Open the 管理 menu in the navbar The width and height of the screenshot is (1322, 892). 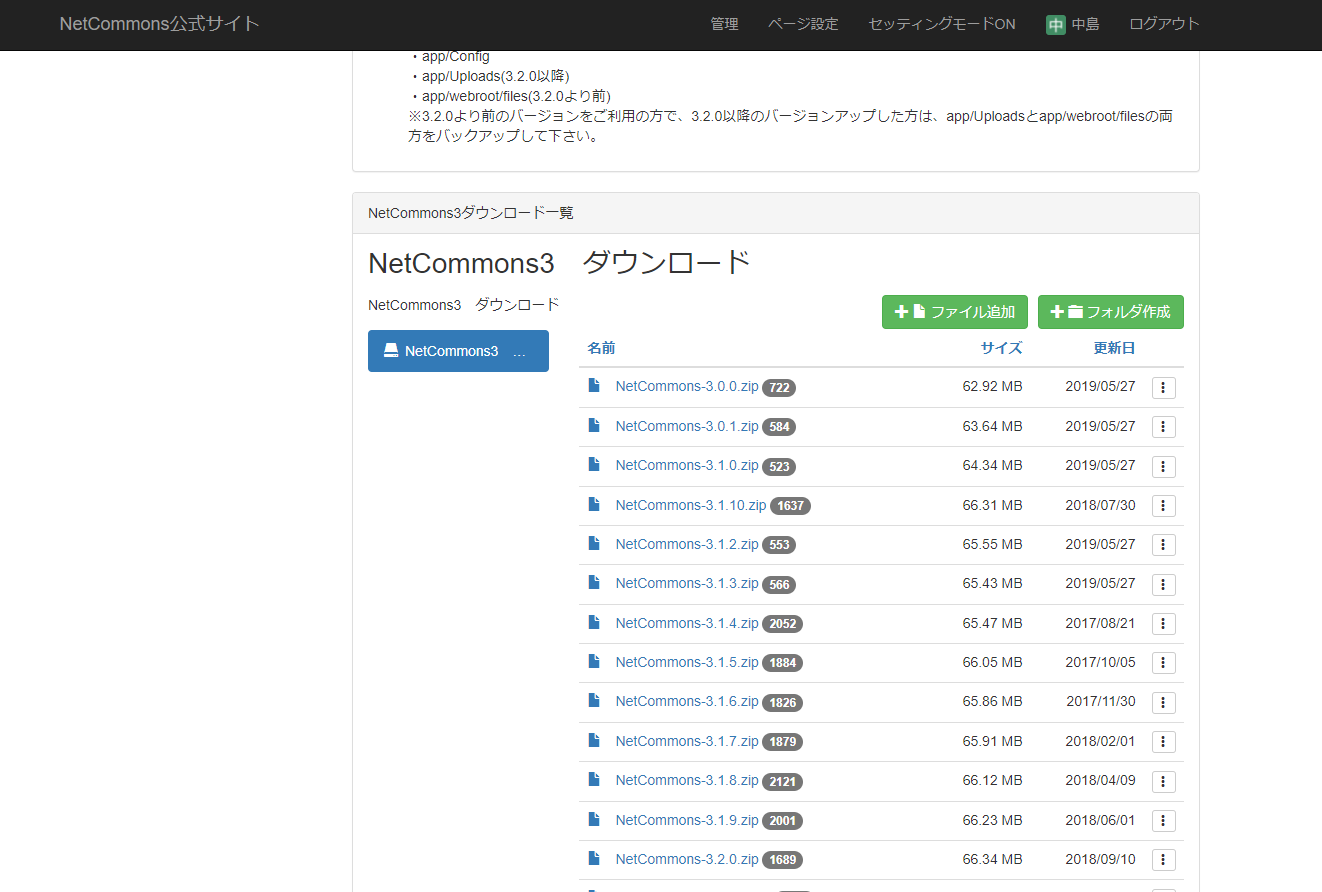(x=725, y=24)
